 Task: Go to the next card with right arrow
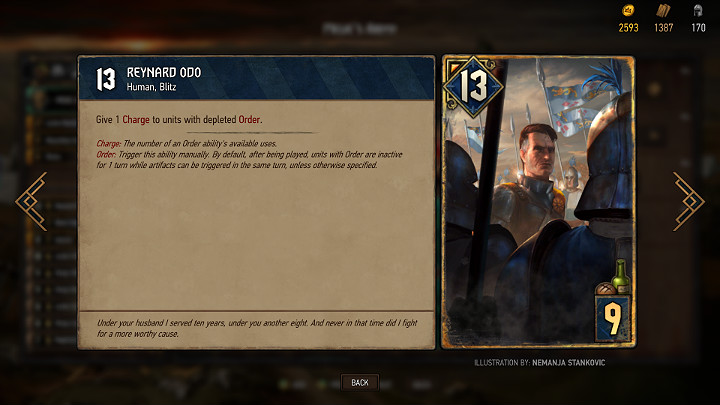(x=688, y=201)
